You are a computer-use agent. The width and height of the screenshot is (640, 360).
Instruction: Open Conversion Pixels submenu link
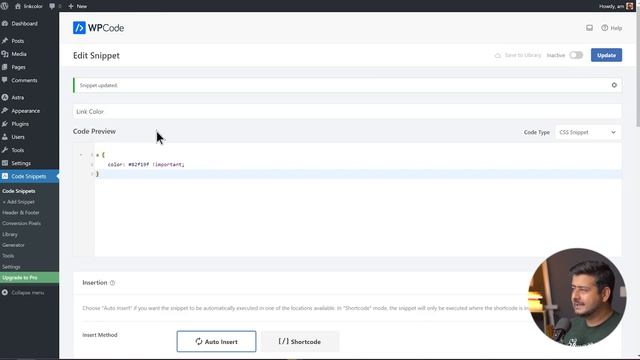click(x=21, y=223)
